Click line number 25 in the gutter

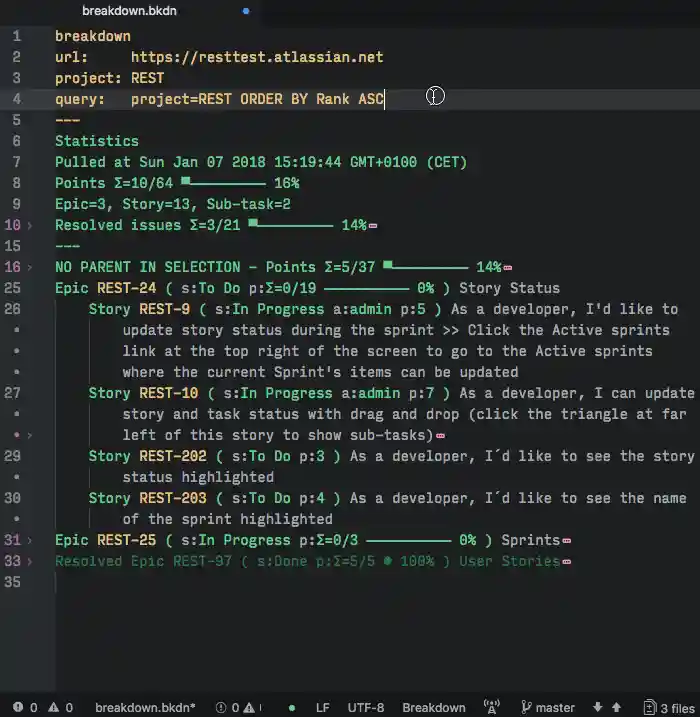click(12, 288)
